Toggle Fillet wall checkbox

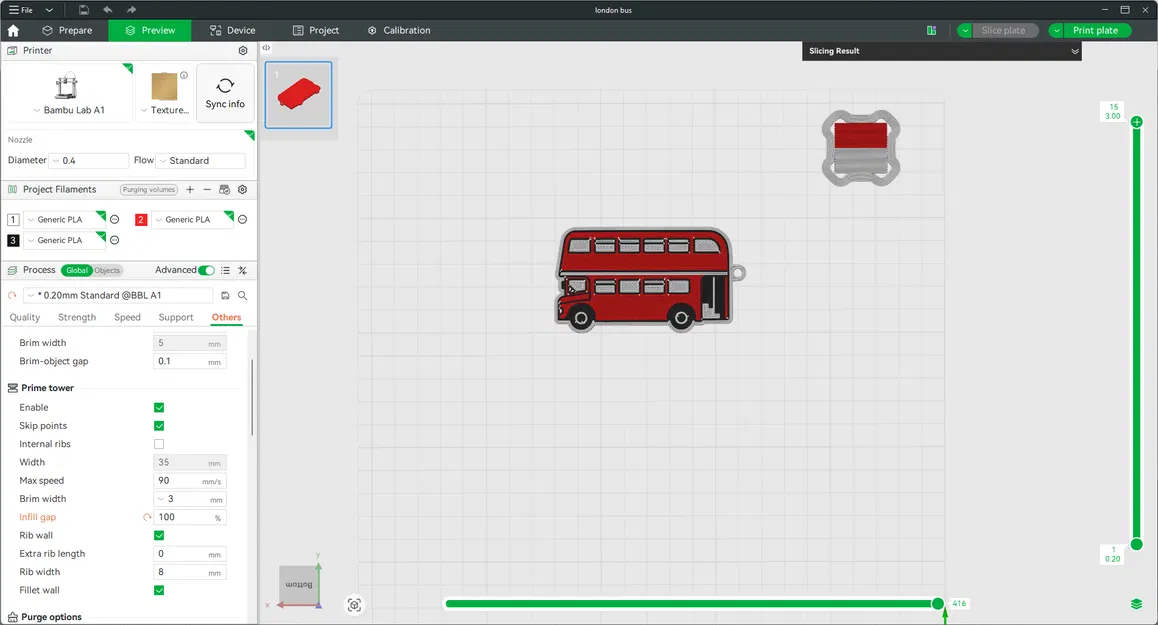[159, 590]
